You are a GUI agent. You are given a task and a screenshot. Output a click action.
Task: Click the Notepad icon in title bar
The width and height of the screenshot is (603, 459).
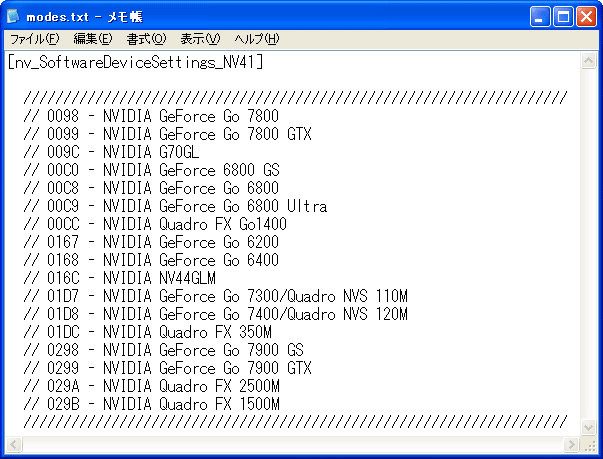(x=14, y=16)
